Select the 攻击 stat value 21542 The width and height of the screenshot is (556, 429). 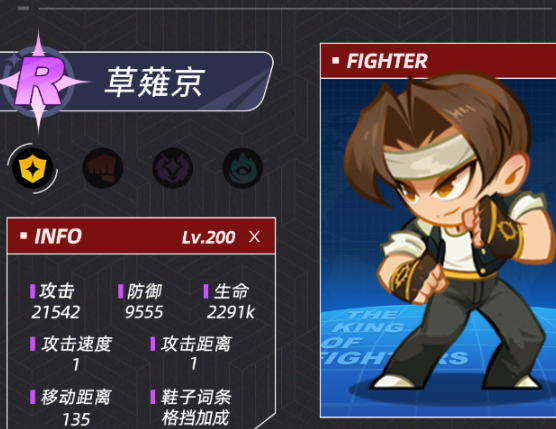(x=55, y=312)
